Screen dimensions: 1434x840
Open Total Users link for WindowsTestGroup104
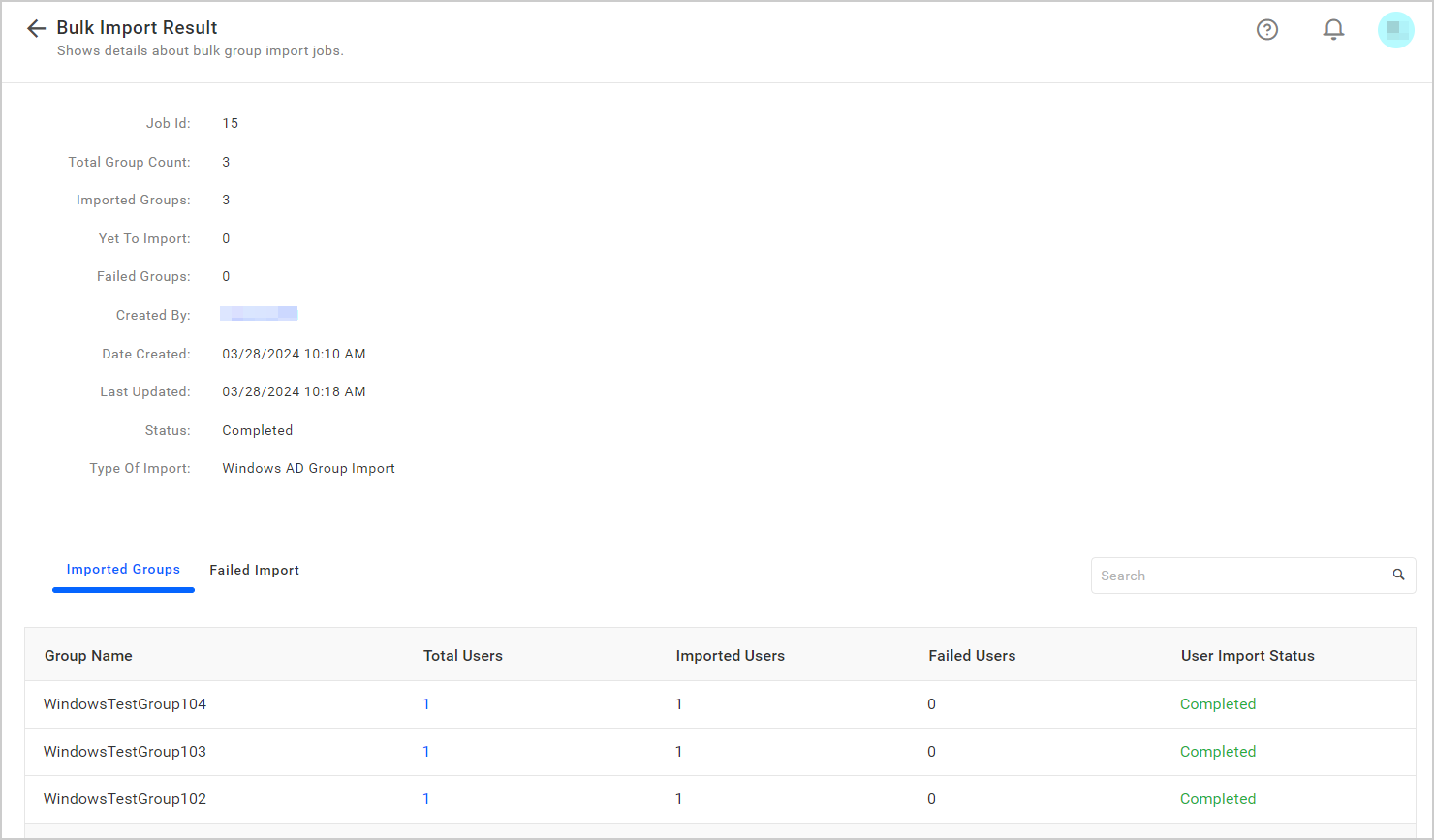[x=426, y=704]
